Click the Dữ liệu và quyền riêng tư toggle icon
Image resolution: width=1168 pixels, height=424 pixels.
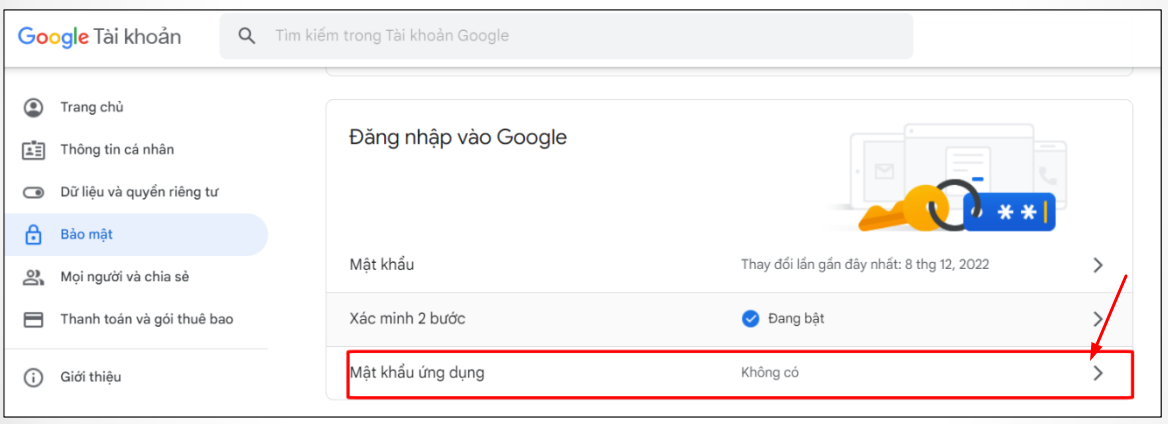[34, 192]
